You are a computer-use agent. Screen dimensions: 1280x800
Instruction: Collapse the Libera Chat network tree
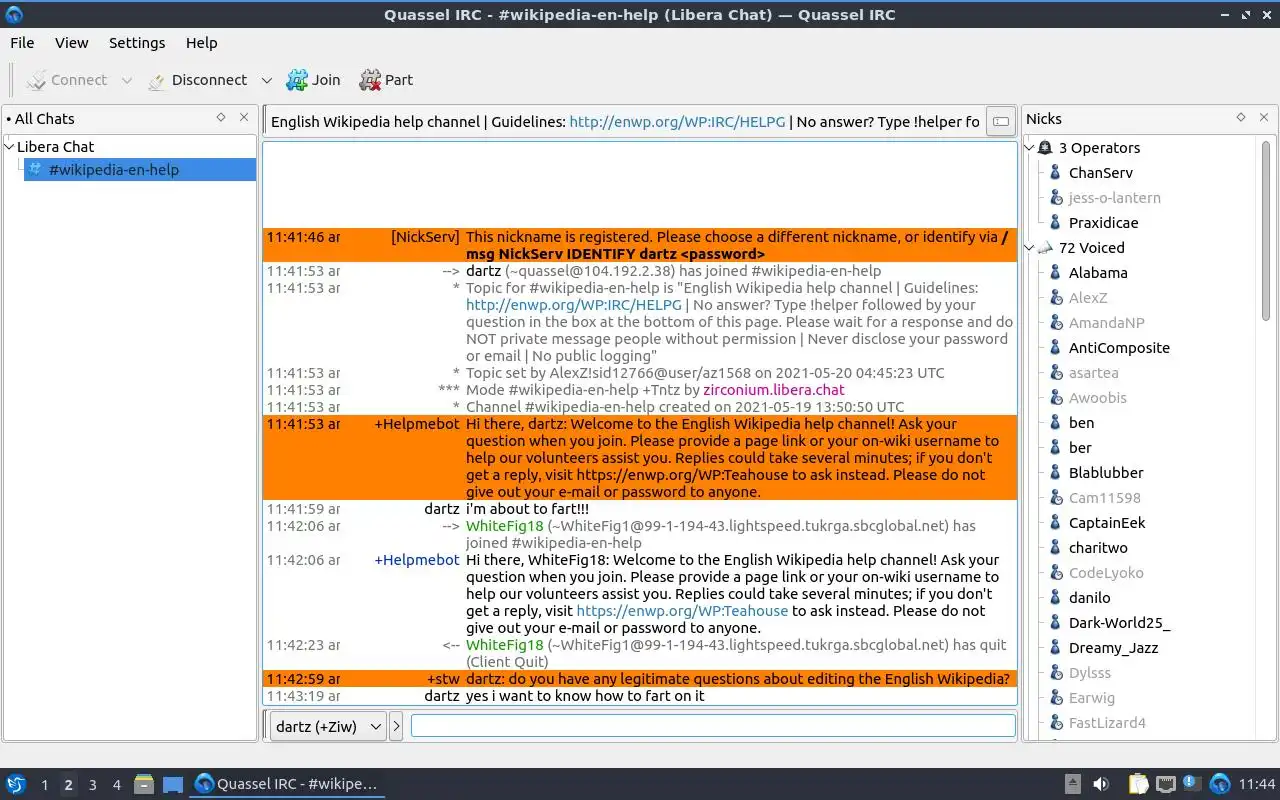pos(10,146)
